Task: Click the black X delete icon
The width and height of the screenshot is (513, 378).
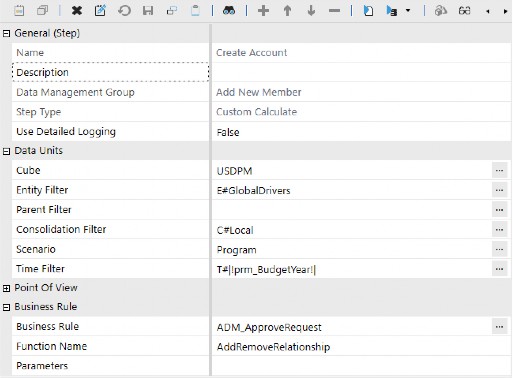Action: click(x=77, y=11)
